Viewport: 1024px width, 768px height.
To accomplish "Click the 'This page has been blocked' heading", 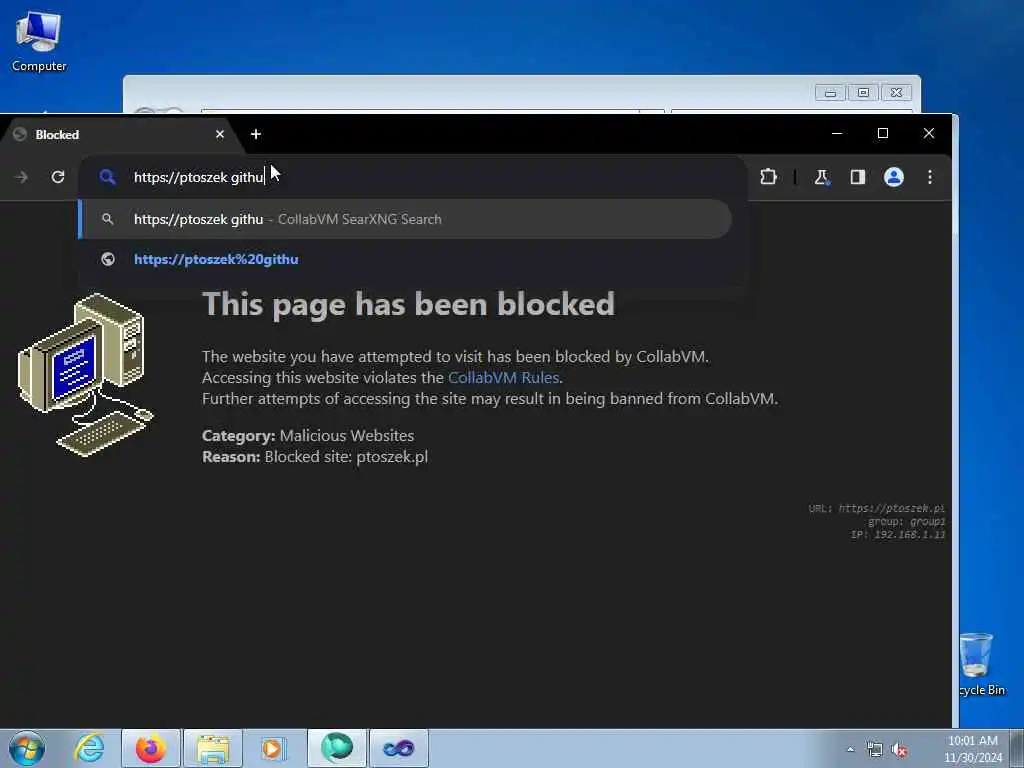I will coord(408,304).
